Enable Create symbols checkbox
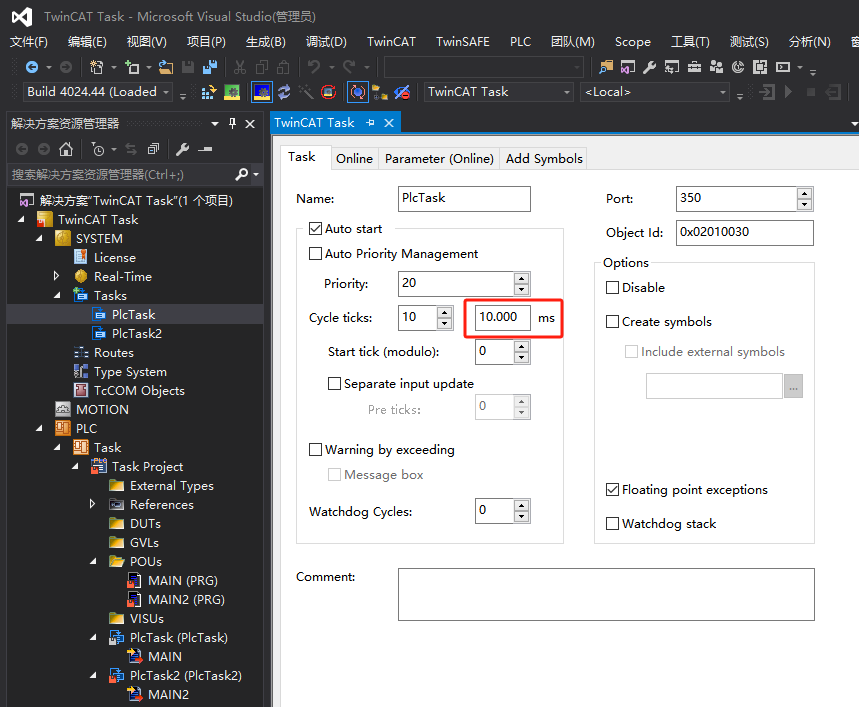Viewport: 859px width, 707px height. pyautogui.click(x=612, y=321)
